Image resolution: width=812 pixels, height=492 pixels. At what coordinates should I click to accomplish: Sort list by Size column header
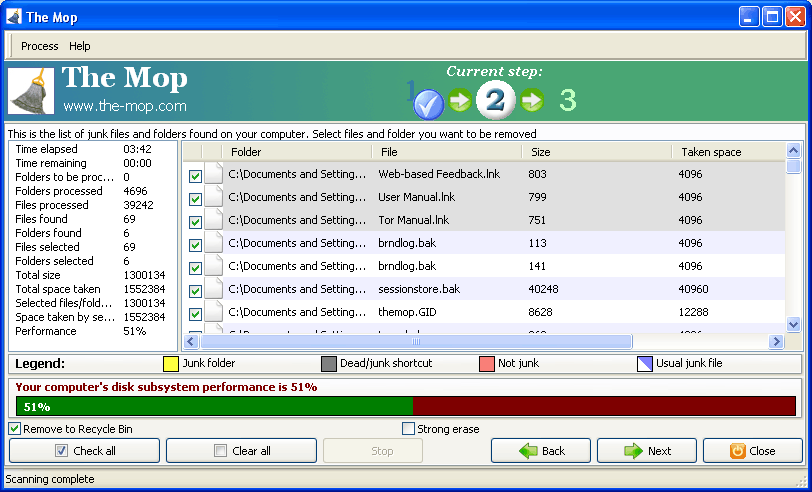point(597,152)
